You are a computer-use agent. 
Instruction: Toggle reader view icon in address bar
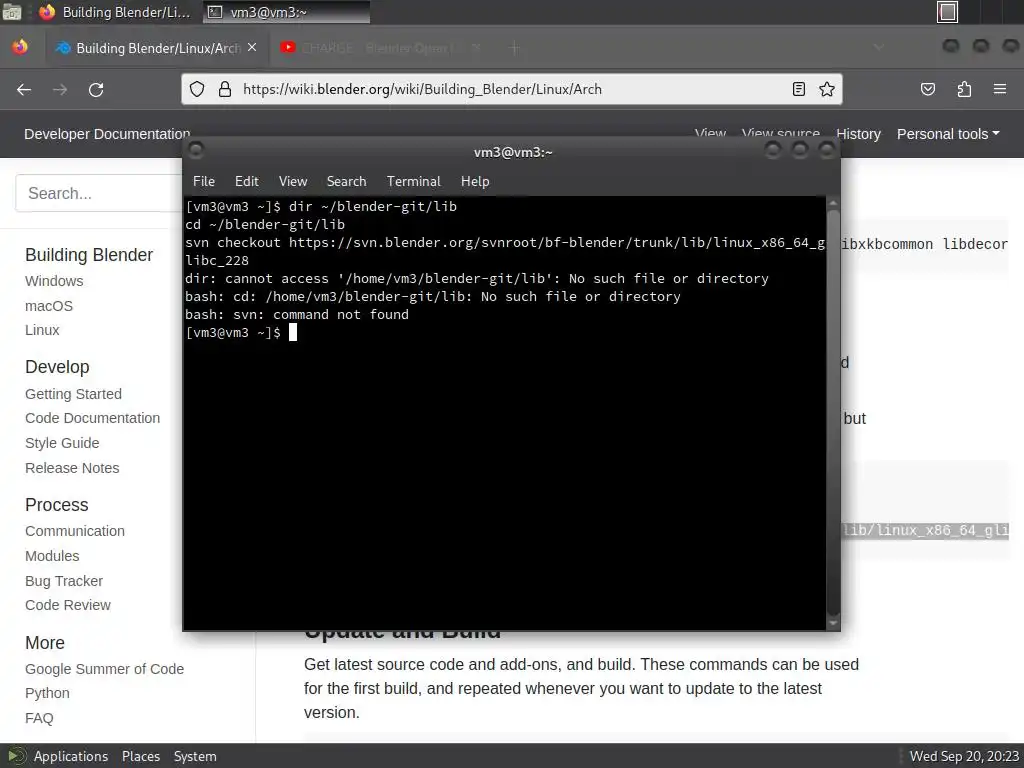pyautogui.click(x=798, y=89)
